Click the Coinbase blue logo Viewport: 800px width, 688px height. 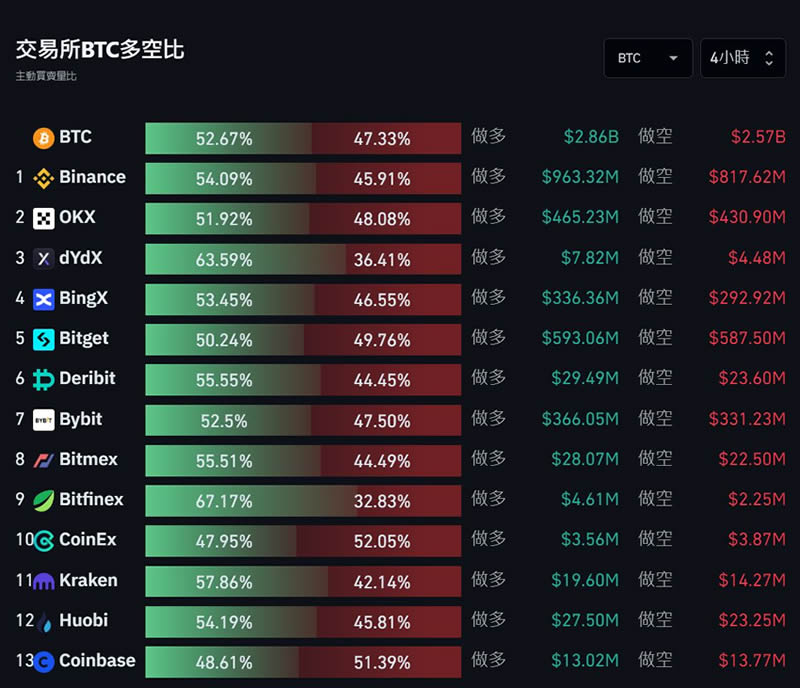click(43, 662)
